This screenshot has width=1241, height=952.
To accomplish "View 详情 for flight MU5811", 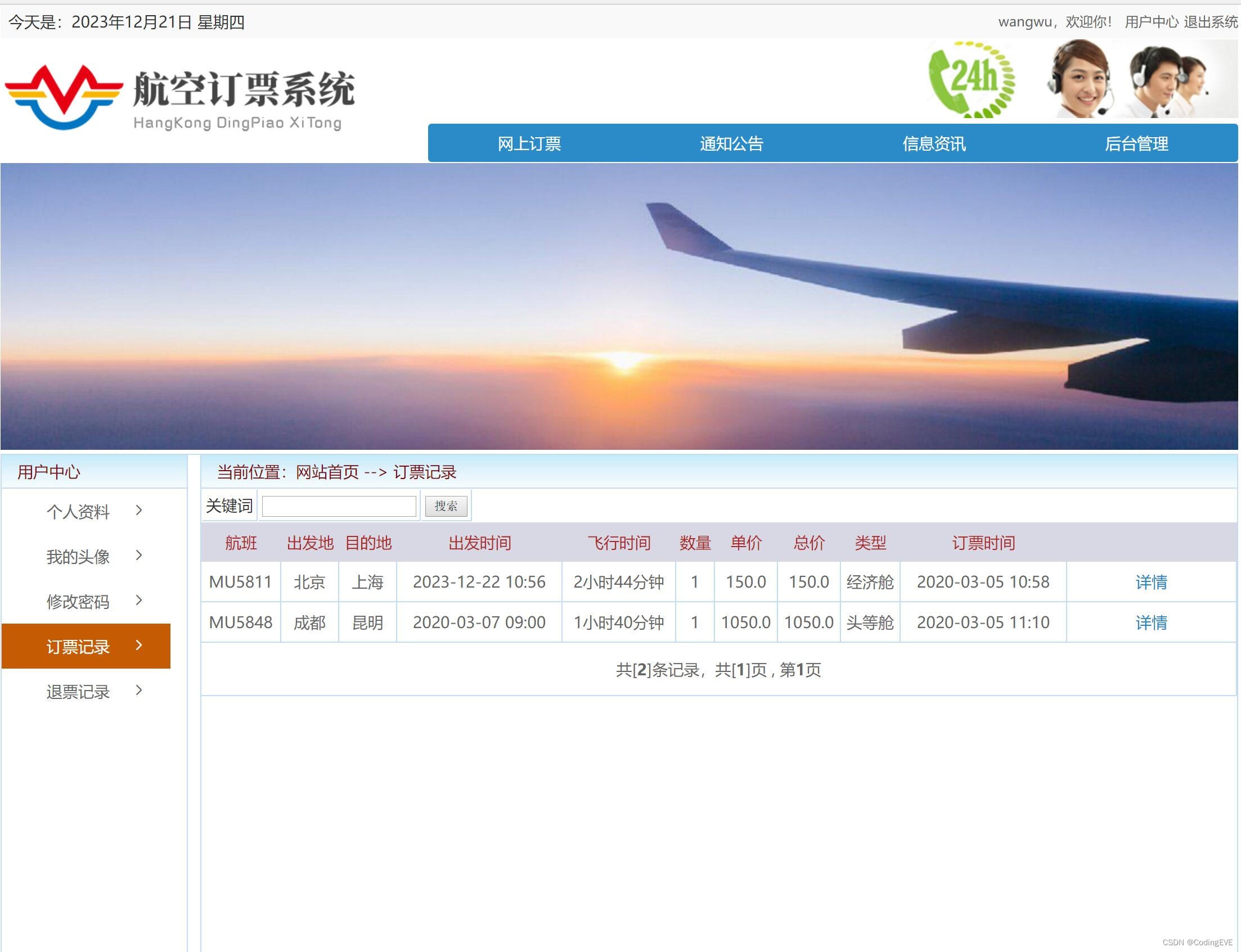I will (1151, 582).
